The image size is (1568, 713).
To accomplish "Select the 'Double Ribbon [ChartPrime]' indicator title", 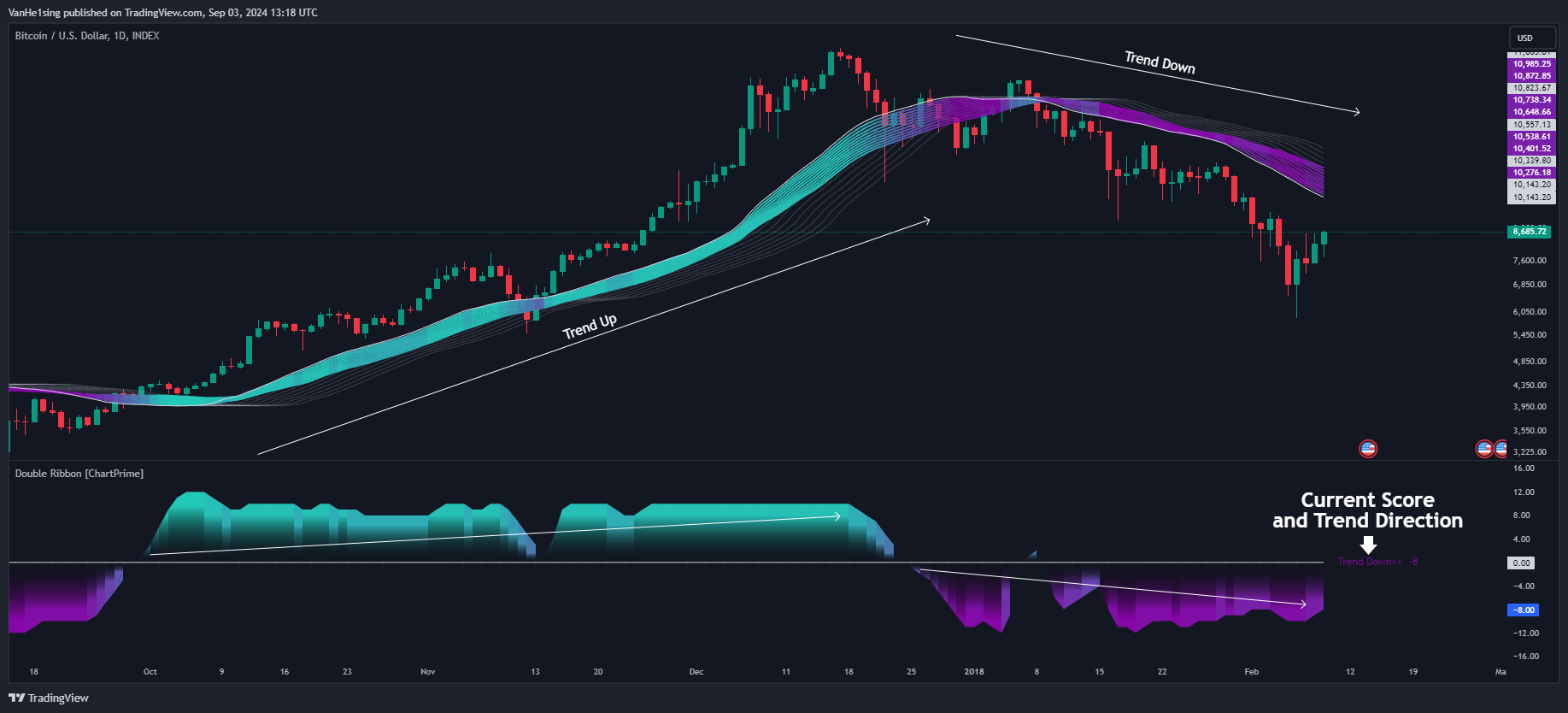I will (x=79, y=474).
